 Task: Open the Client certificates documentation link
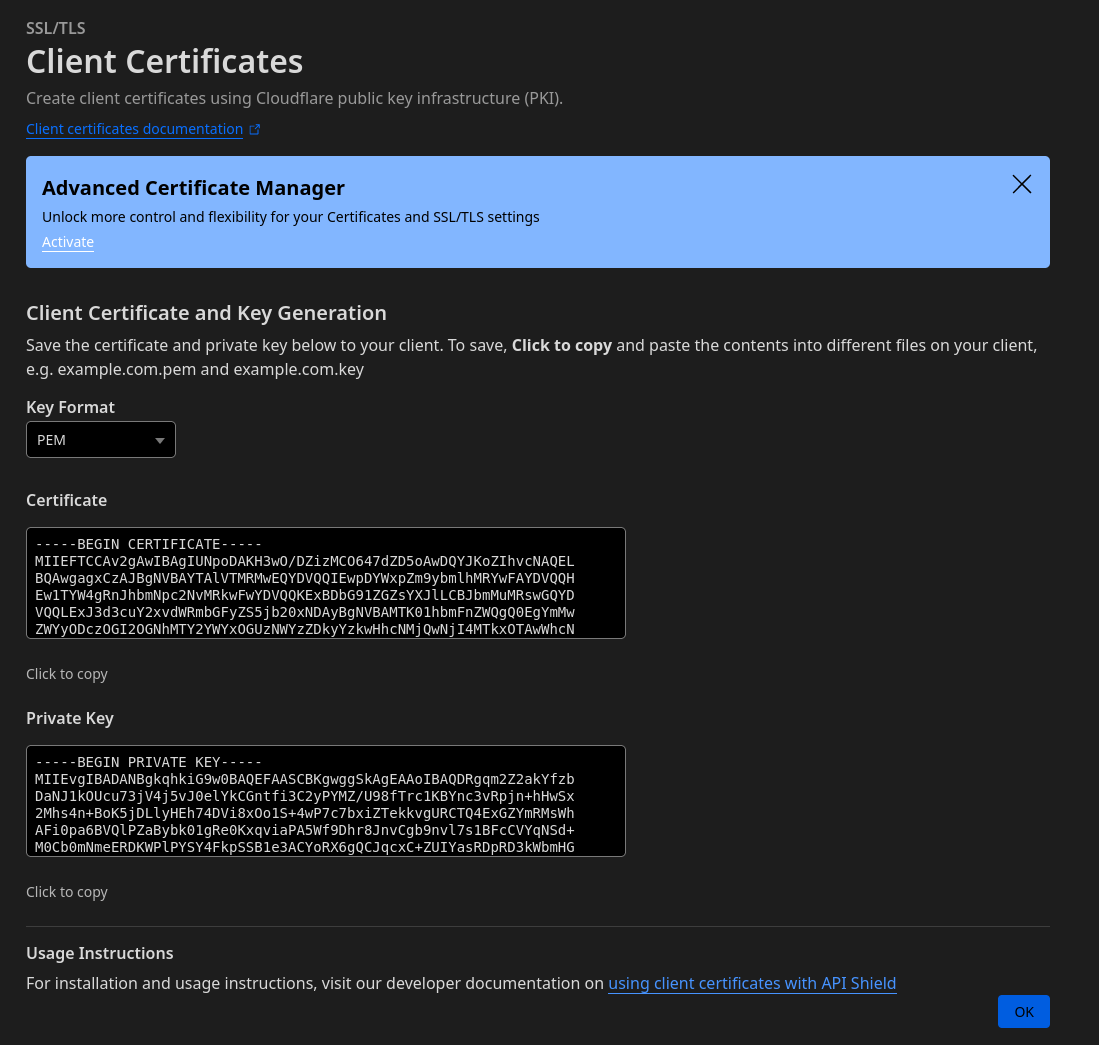point(135,129)
